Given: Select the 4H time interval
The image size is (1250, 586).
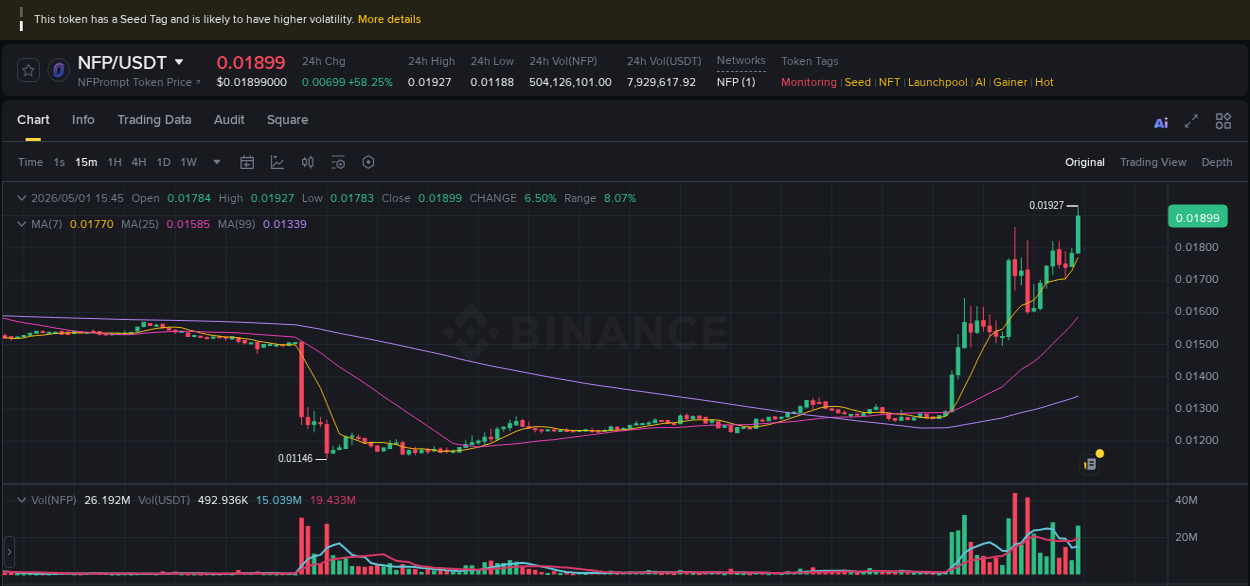Looking at the screenshot, I should (139, 162).
